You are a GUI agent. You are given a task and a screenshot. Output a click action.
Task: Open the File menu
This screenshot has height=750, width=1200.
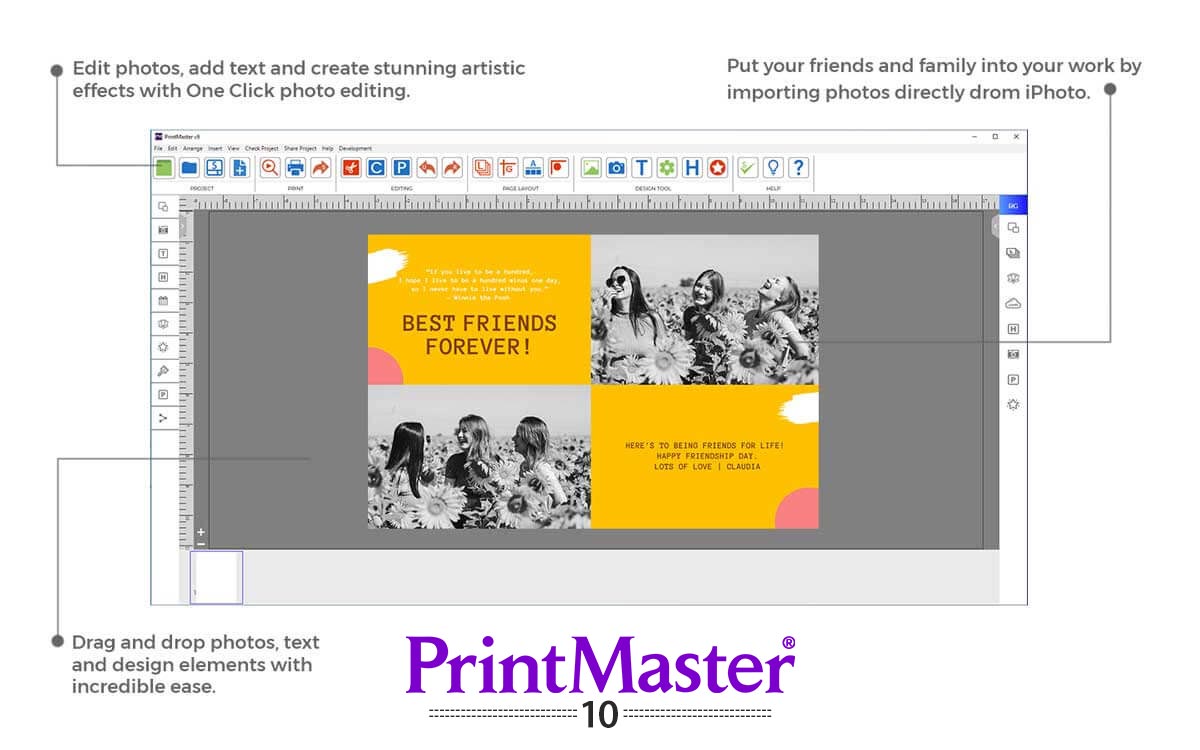158,147
